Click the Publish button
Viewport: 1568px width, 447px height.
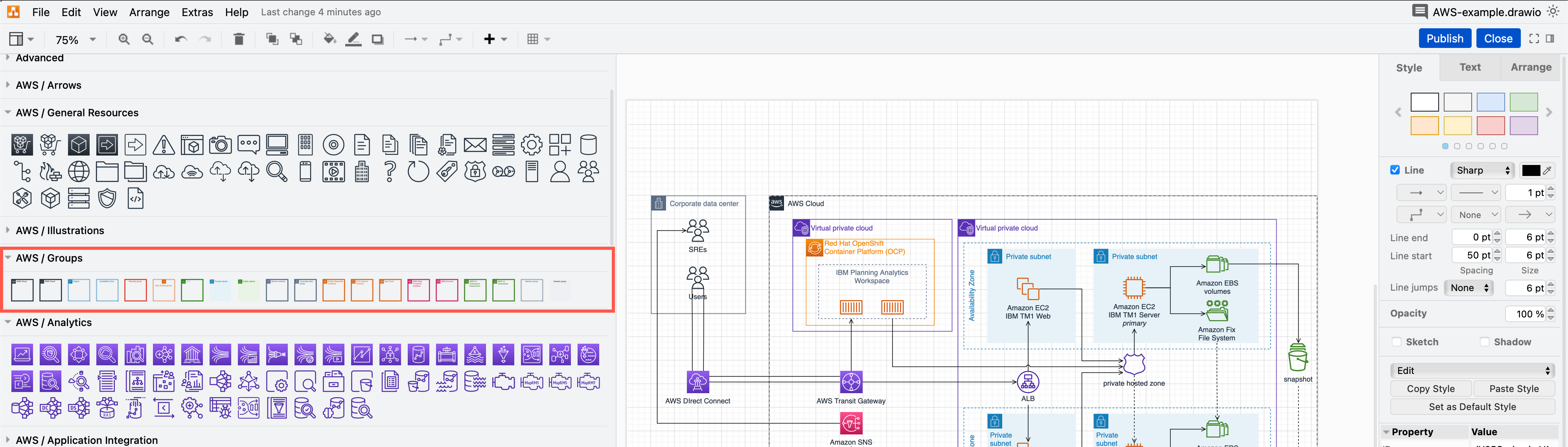click(x=1445, y=38)
